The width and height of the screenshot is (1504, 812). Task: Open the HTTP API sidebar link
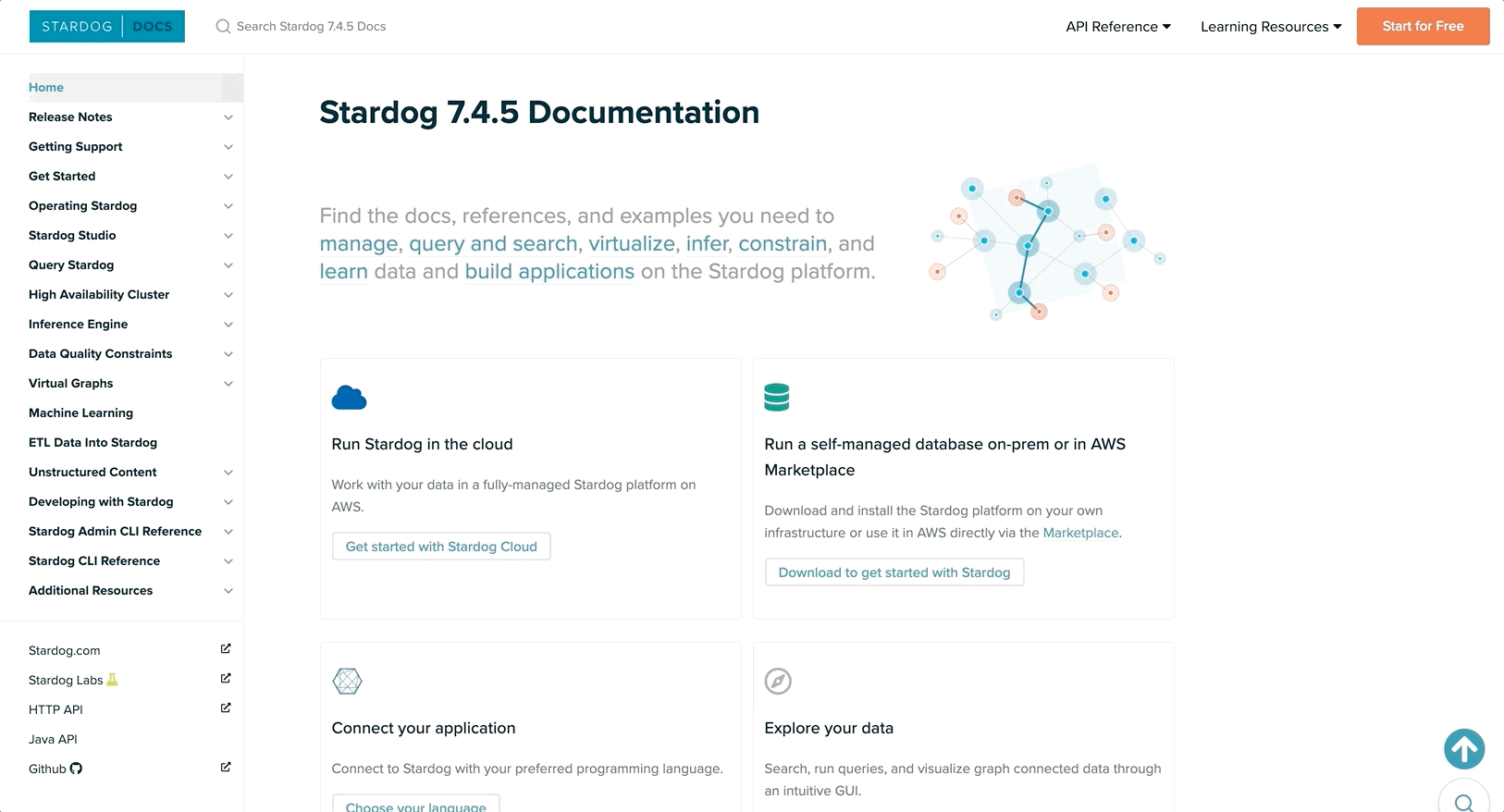click(x=55, y=709)
